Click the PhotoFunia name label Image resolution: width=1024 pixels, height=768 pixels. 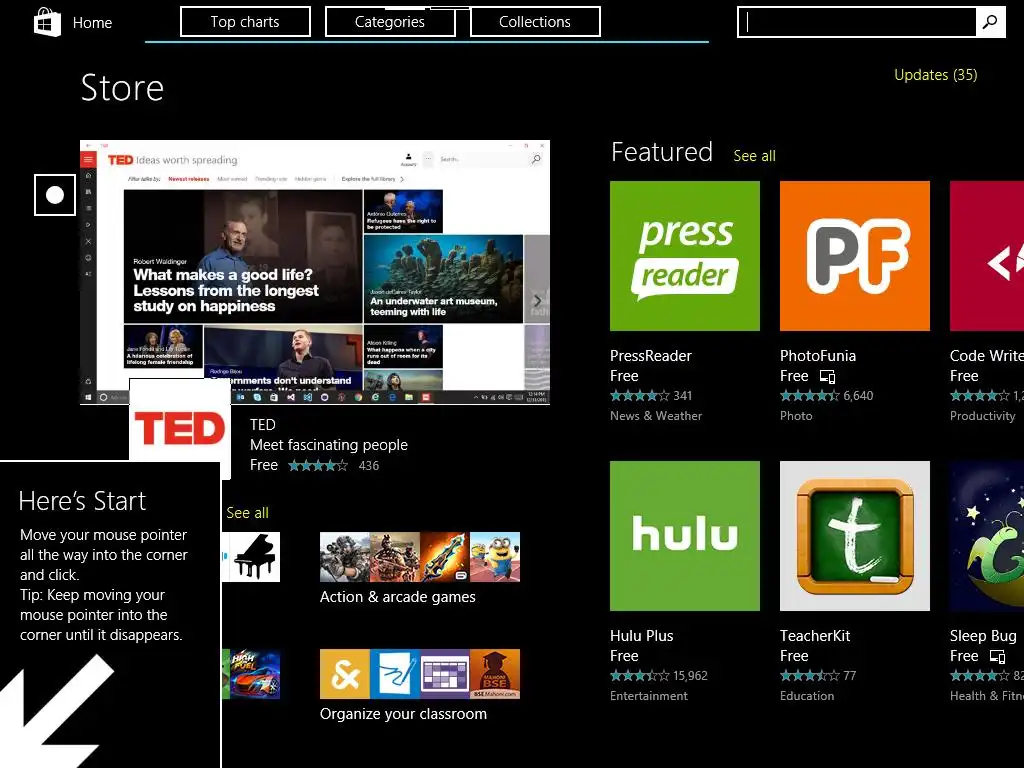(x=818, y=356)
